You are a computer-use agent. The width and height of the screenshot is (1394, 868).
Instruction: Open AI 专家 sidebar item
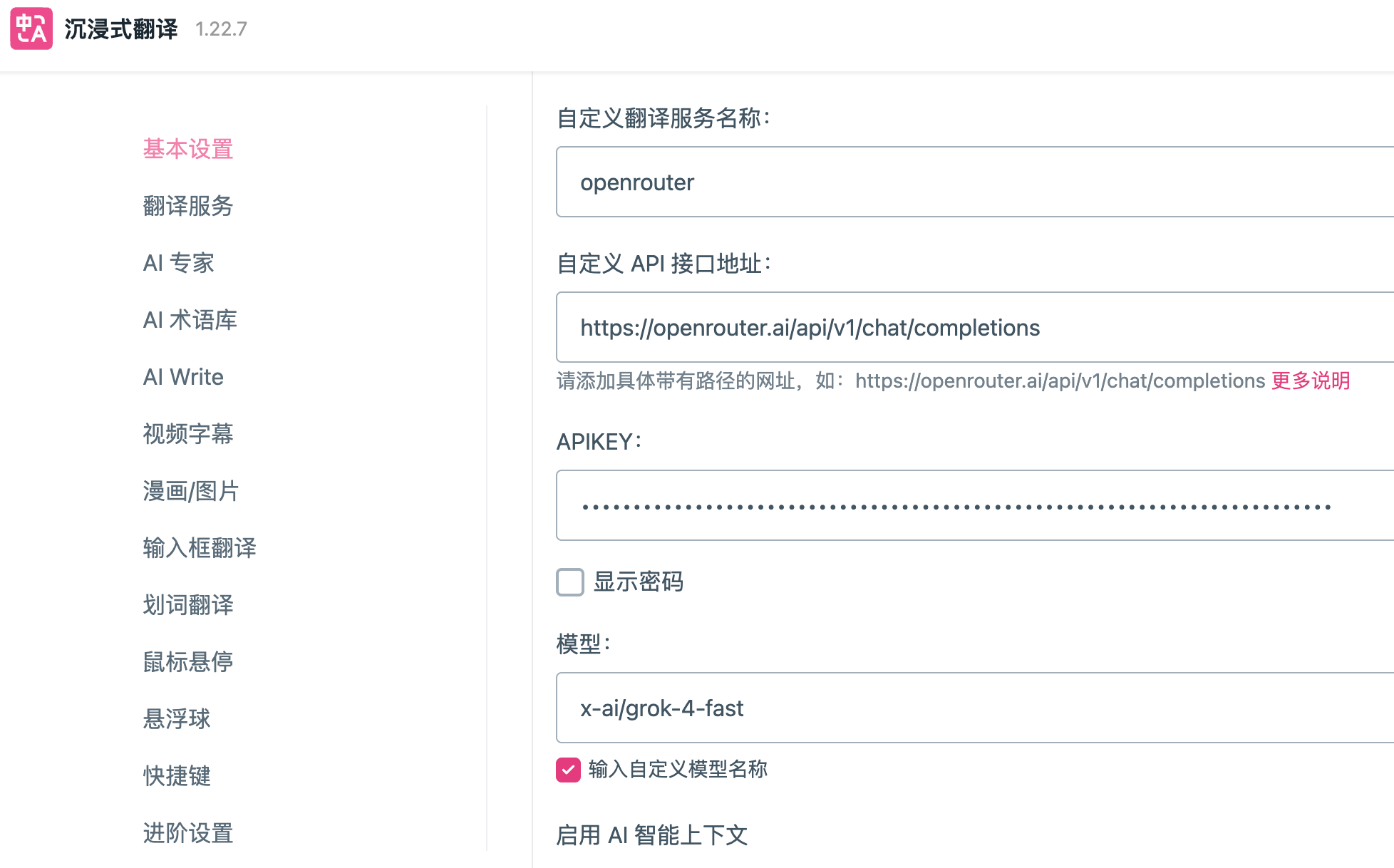point(178,263)
